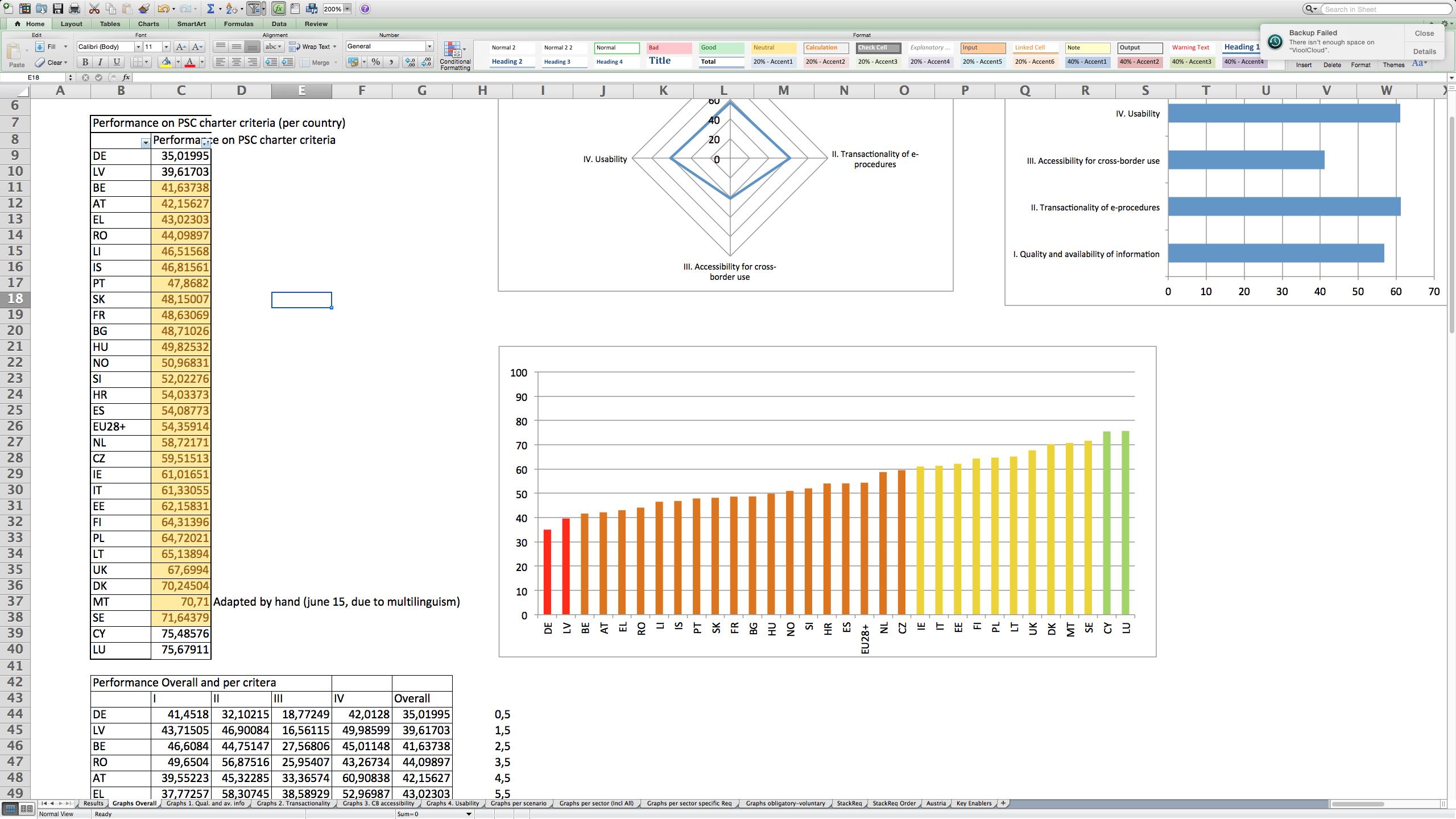Click the Cut scissors icon

[x=94, y=9]
